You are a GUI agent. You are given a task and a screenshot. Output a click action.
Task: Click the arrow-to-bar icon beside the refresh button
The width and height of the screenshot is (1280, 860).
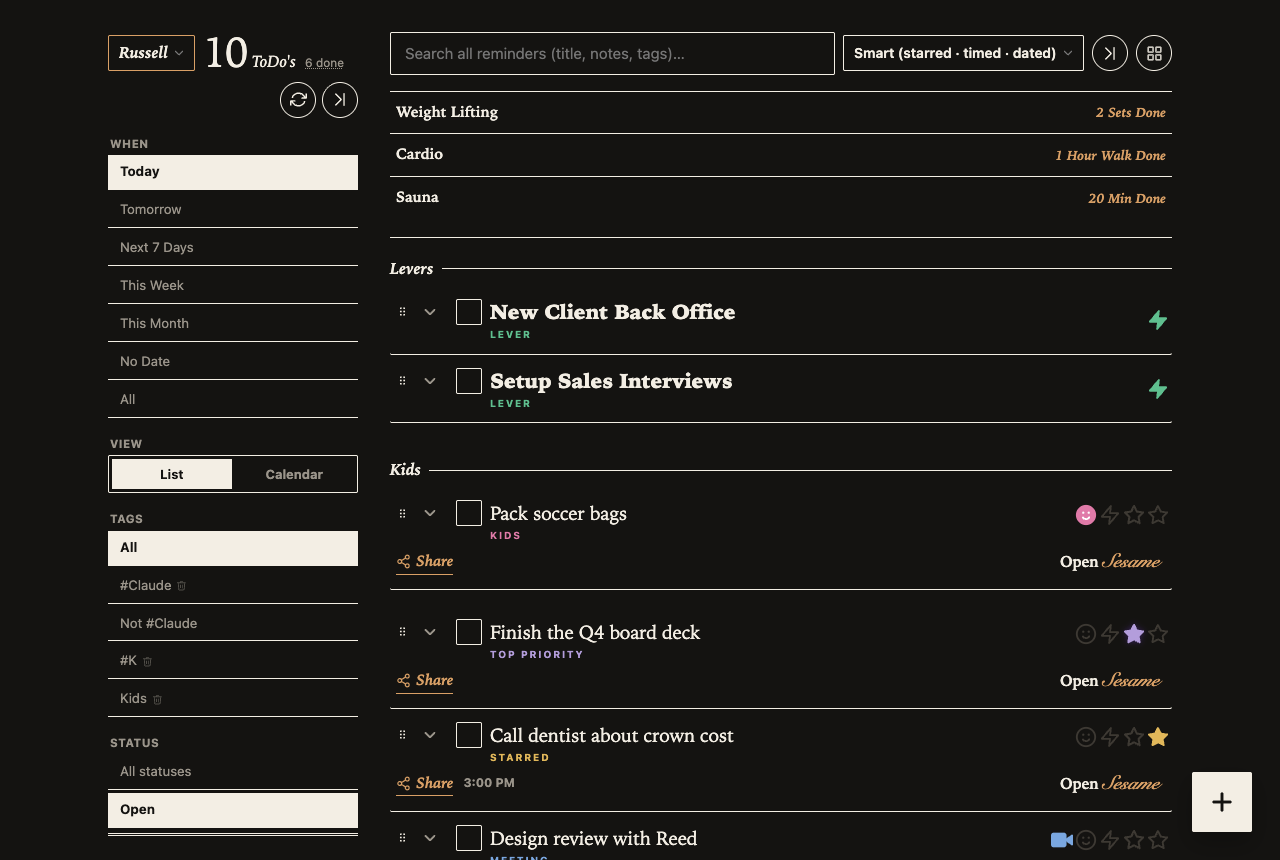pos(340,100)
